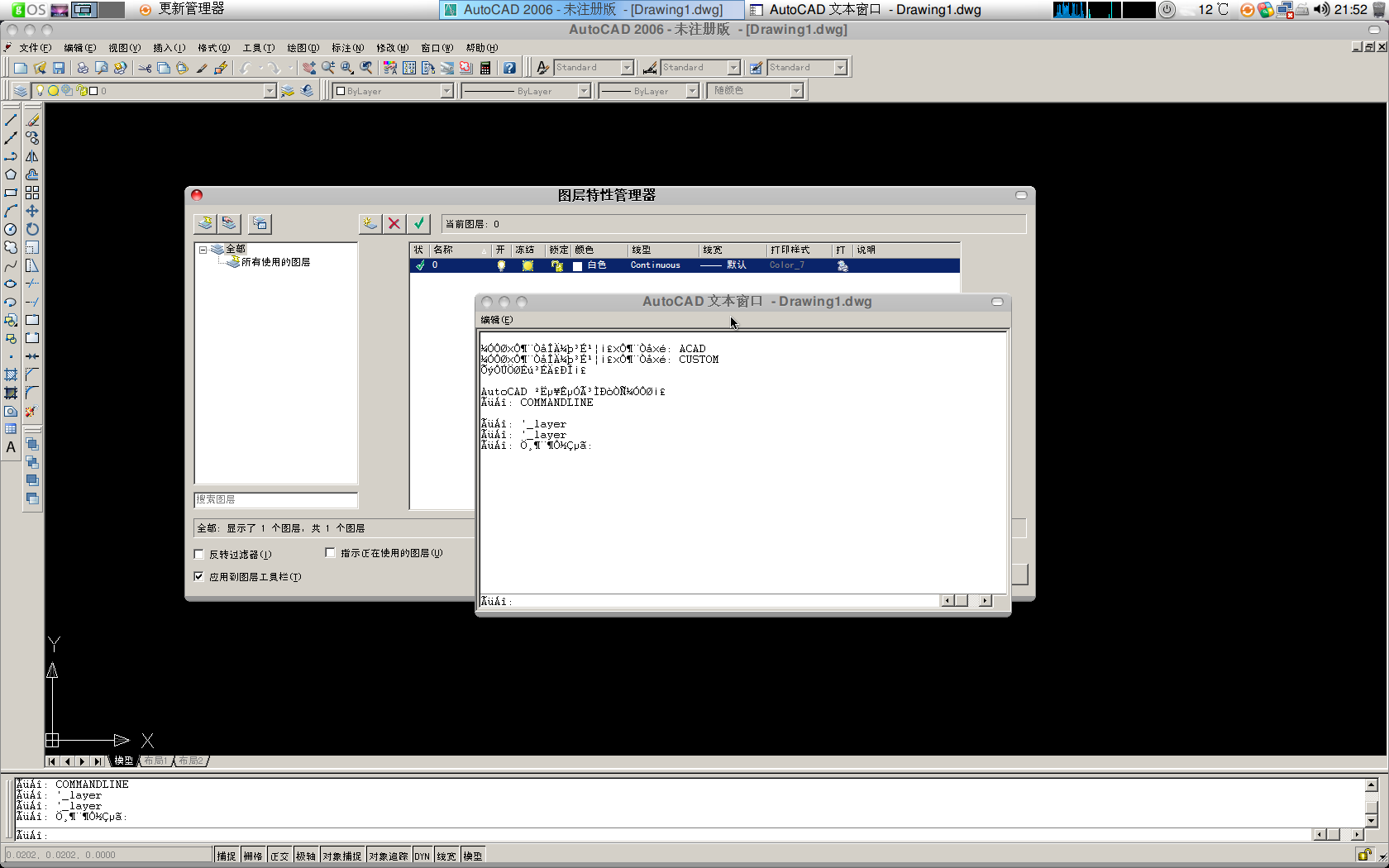
Task: Select the Circle draw tool
Action: tap(11, 229)
